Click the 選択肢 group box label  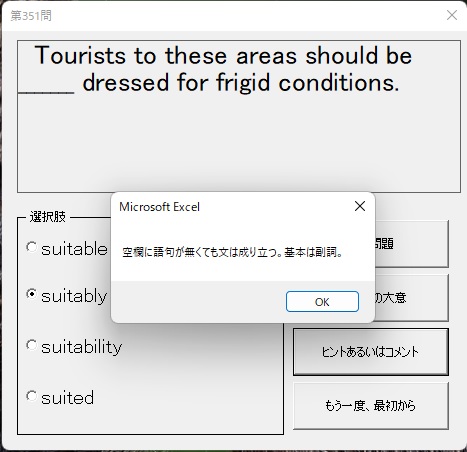48,217
